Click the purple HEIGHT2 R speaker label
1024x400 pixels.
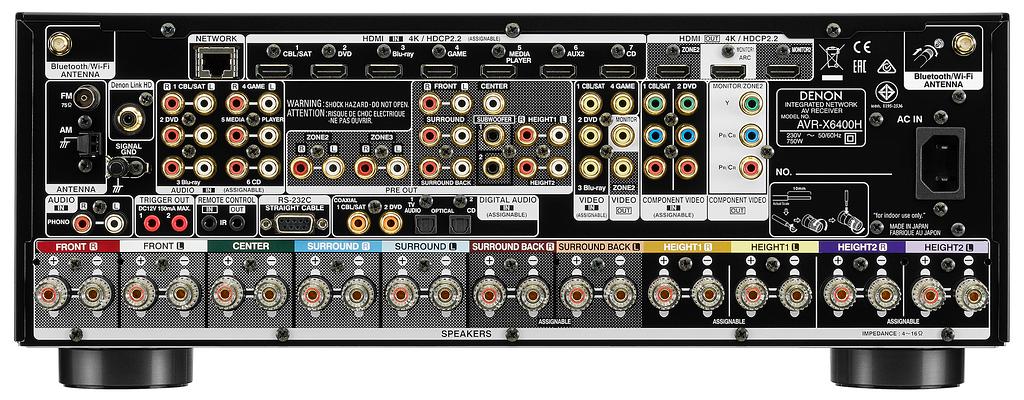(x=861, y=246)
